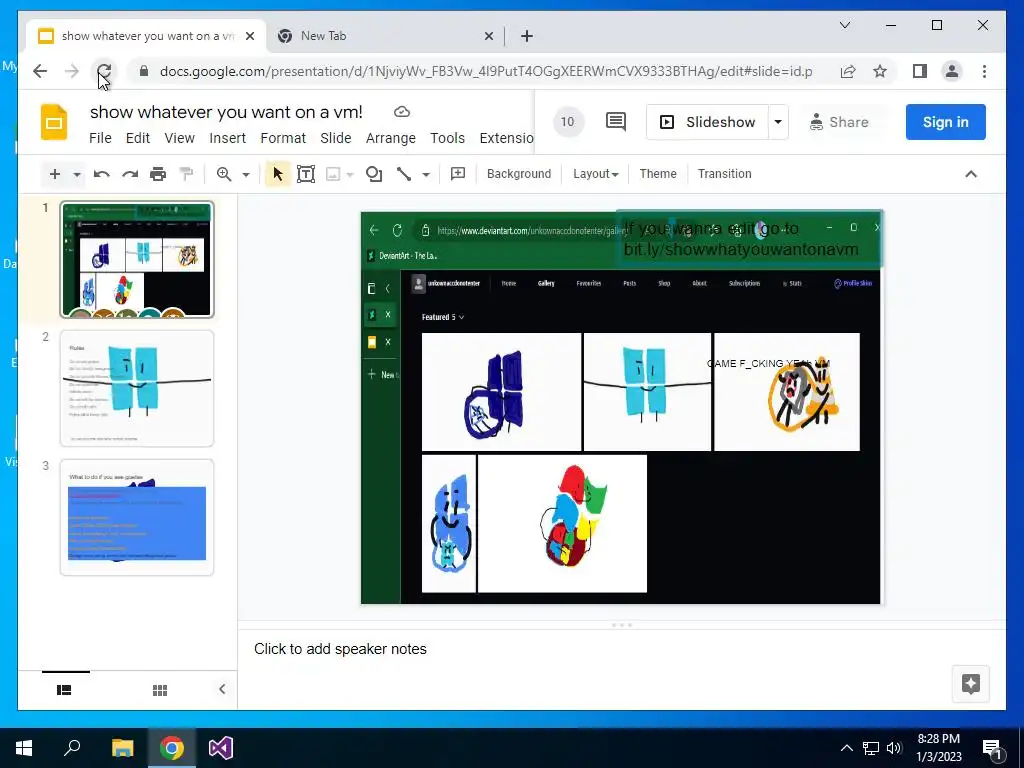This screenshot has height=768, width=1024.
Task: Select slide 2 thumbnail
Action: 137,388
